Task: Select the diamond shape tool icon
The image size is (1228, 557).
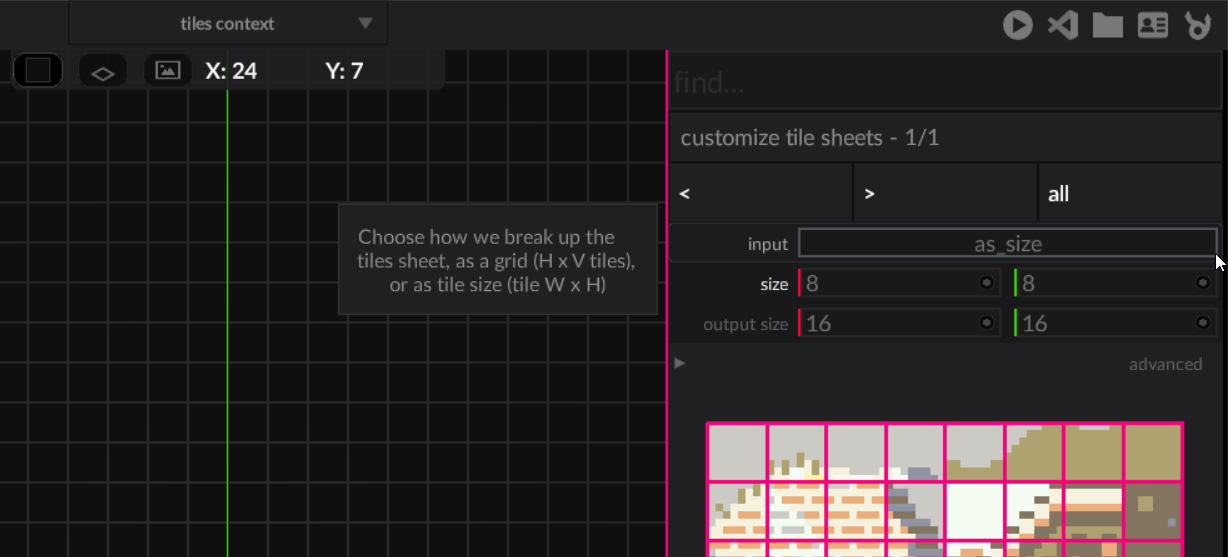Action: [x=103, y=72]
